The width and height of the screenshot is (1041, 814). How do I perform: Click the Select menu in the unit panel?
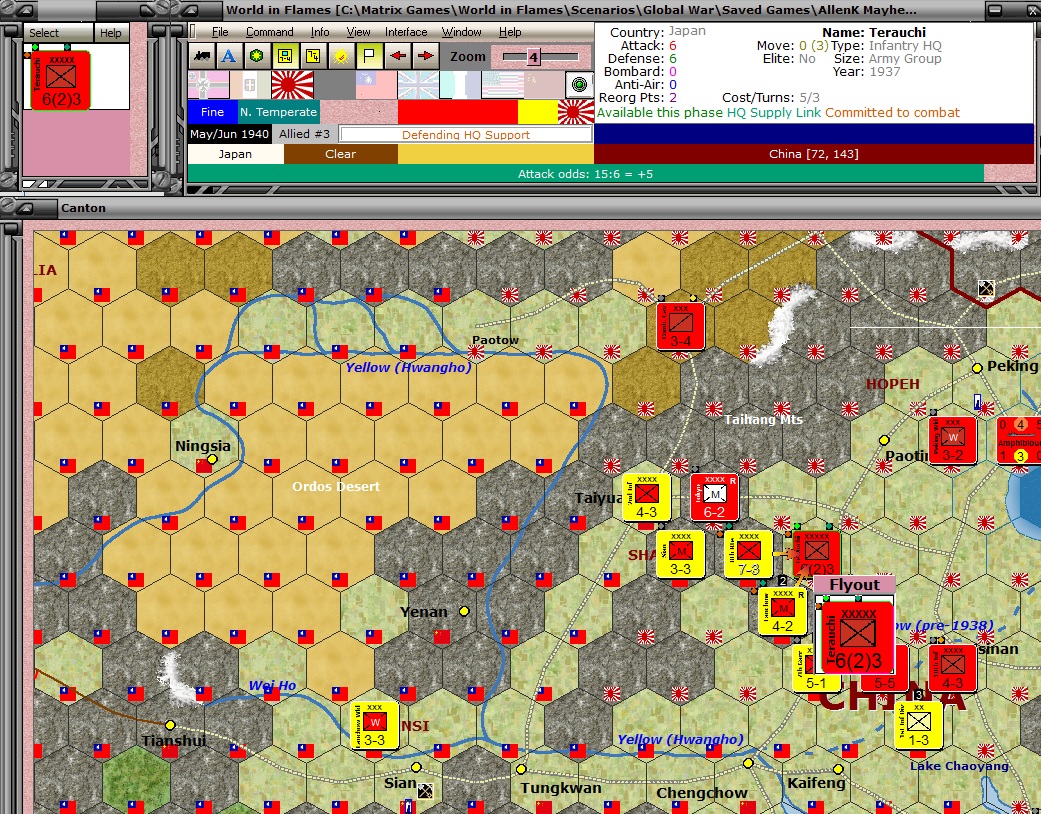(x=44, y=33)
